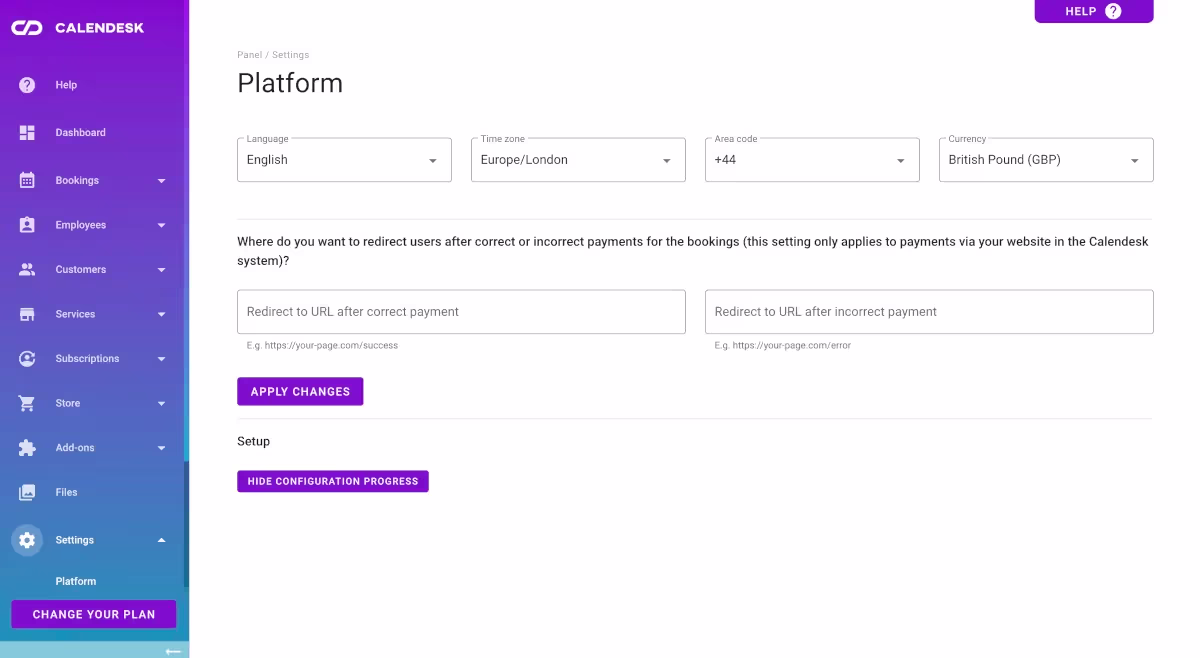Open the Store shopping cart icon

[x=27, y=402]
